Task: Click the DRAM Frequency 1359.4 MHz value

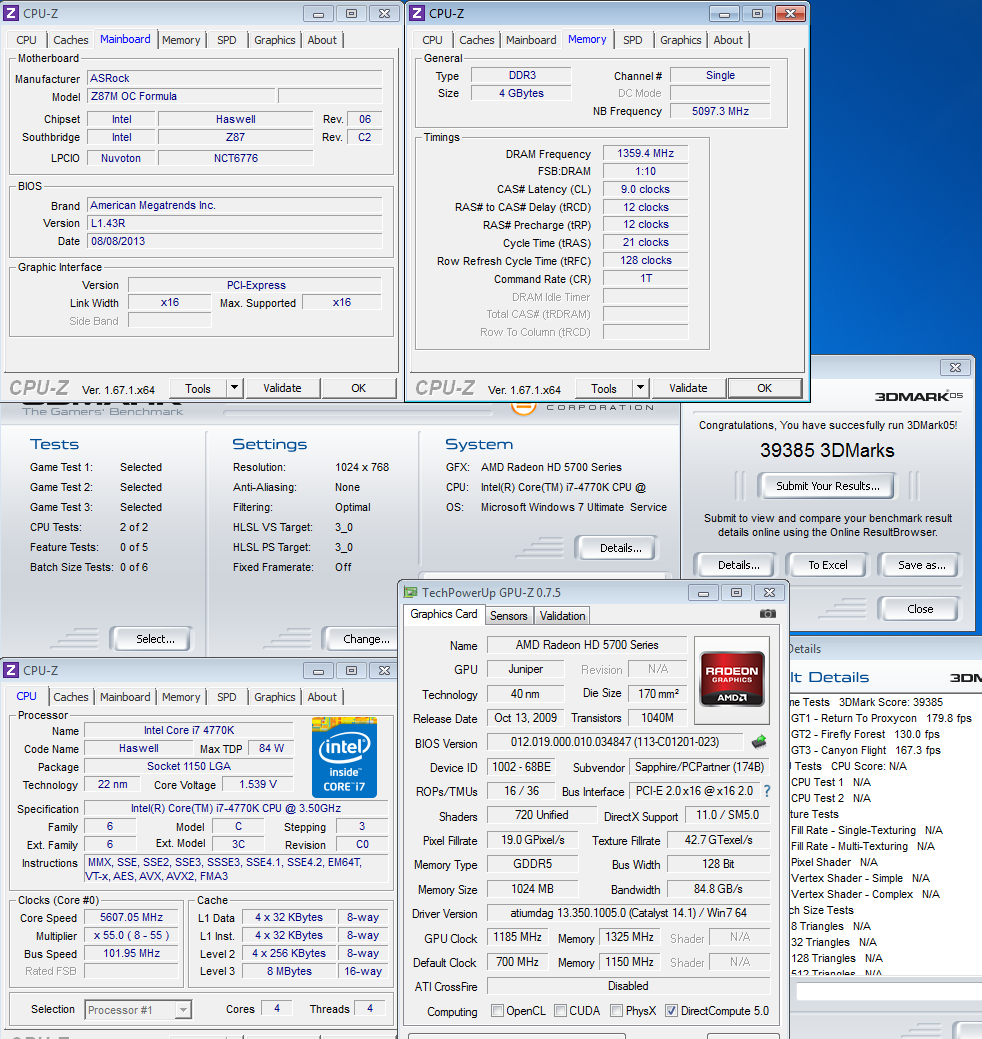Action: tap(645, 153)
